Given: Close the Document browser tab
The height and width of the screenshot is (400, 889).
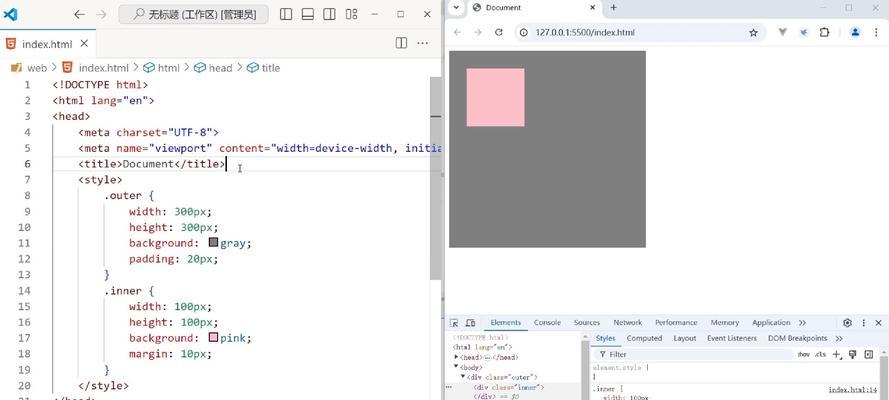Looking at the screenshot, I should (593, 7).
